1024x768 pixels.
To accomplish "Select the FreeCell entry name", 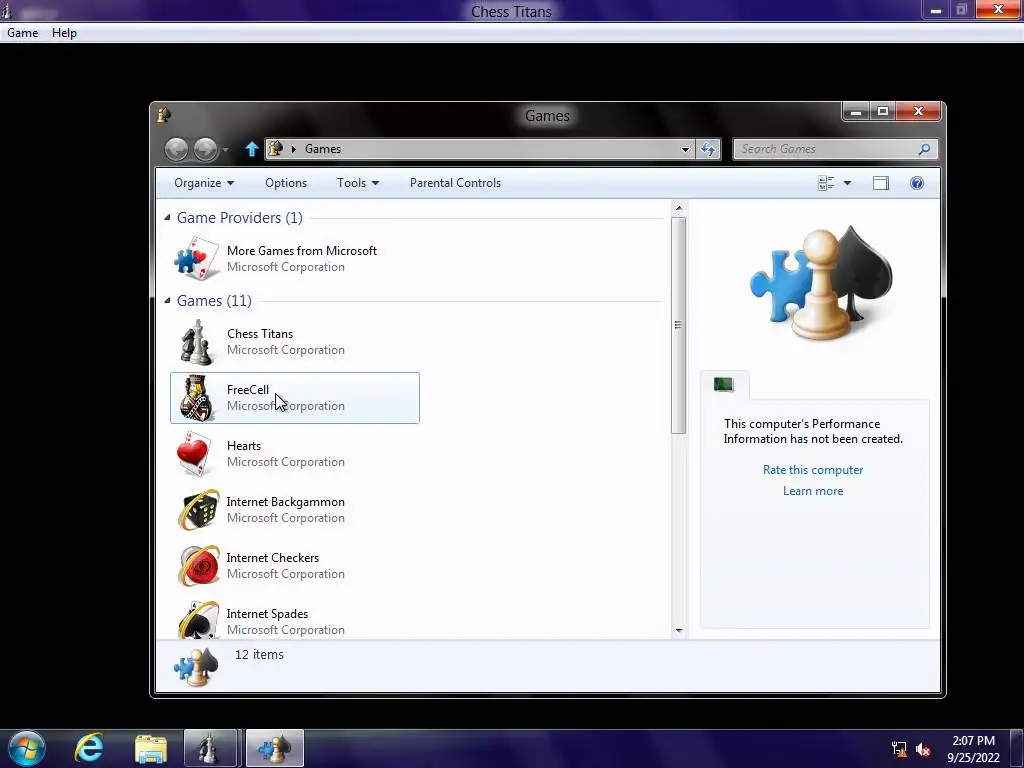I will coord(248,390).
